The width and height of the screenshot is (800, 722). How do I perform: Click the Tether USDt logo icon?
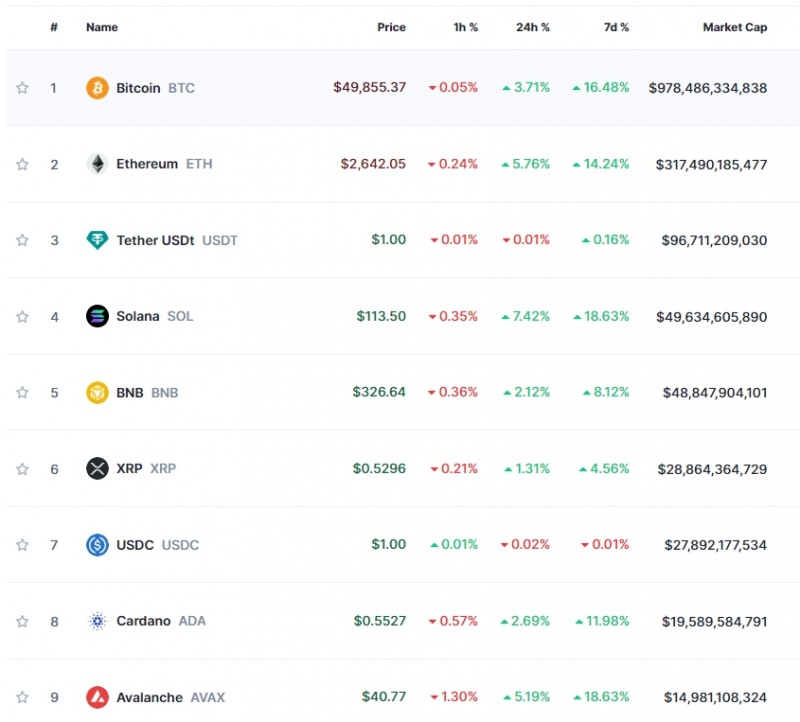pos(97,240)
